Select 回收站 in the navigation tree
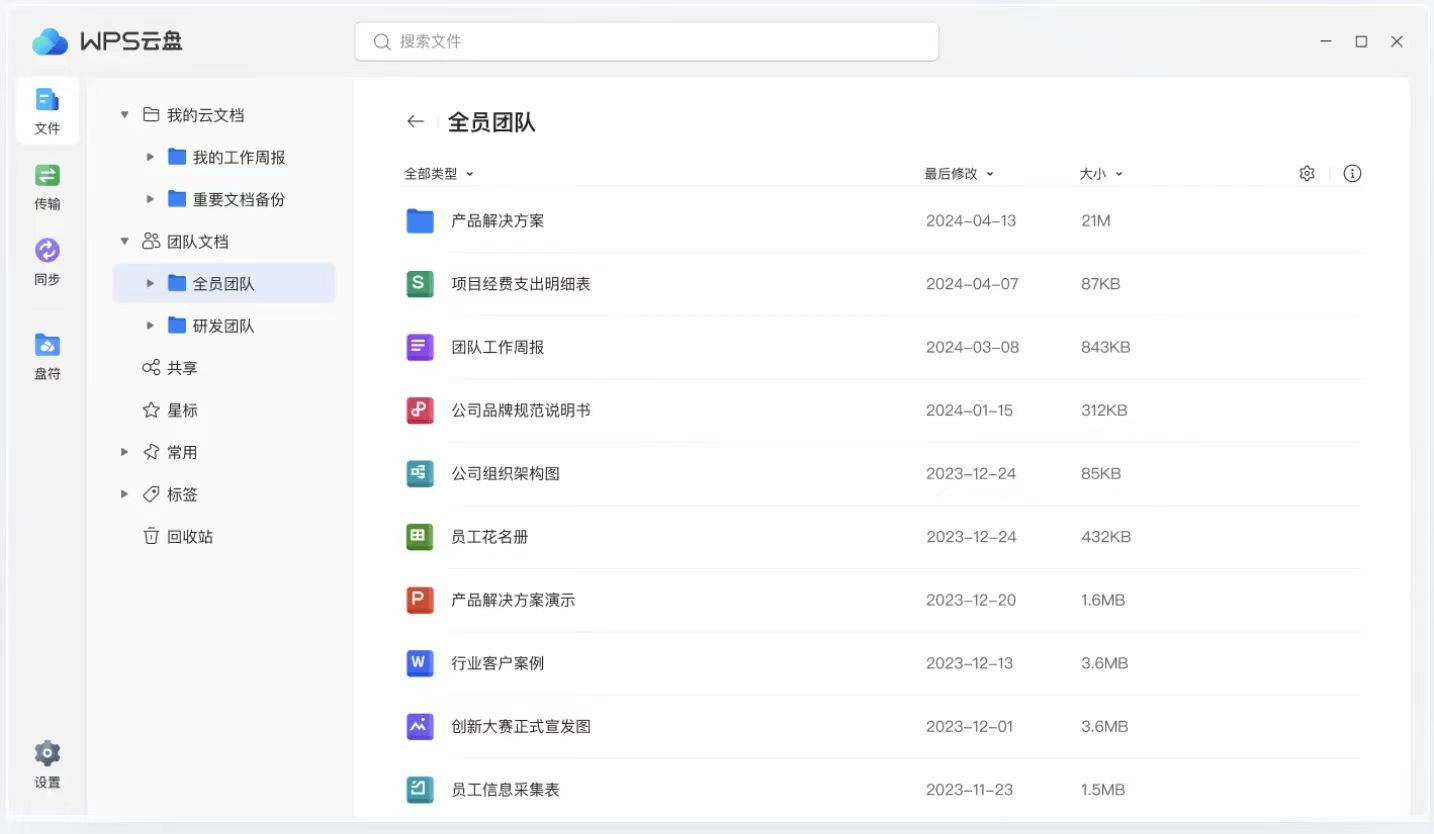 (x=189, y=537)
